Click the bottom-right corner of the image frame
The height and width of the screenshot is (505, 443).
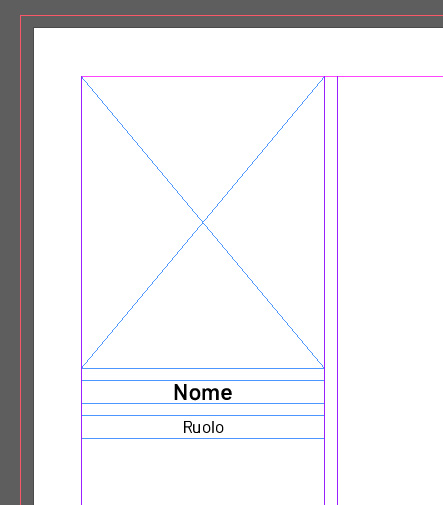(324, 368)
